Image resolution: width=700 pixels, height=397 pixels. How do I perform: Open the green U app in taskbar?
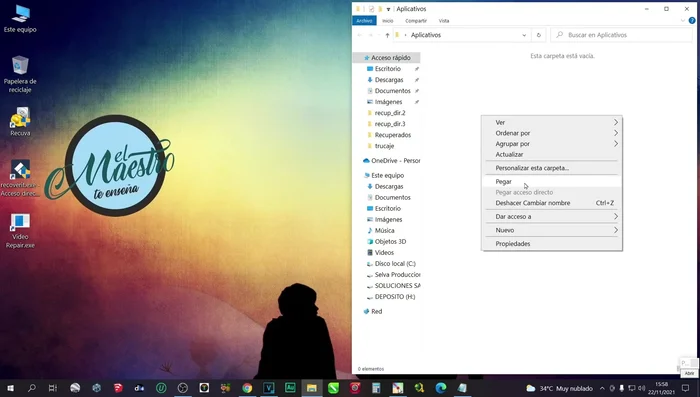pyautogui.click(x=161, y=388)
